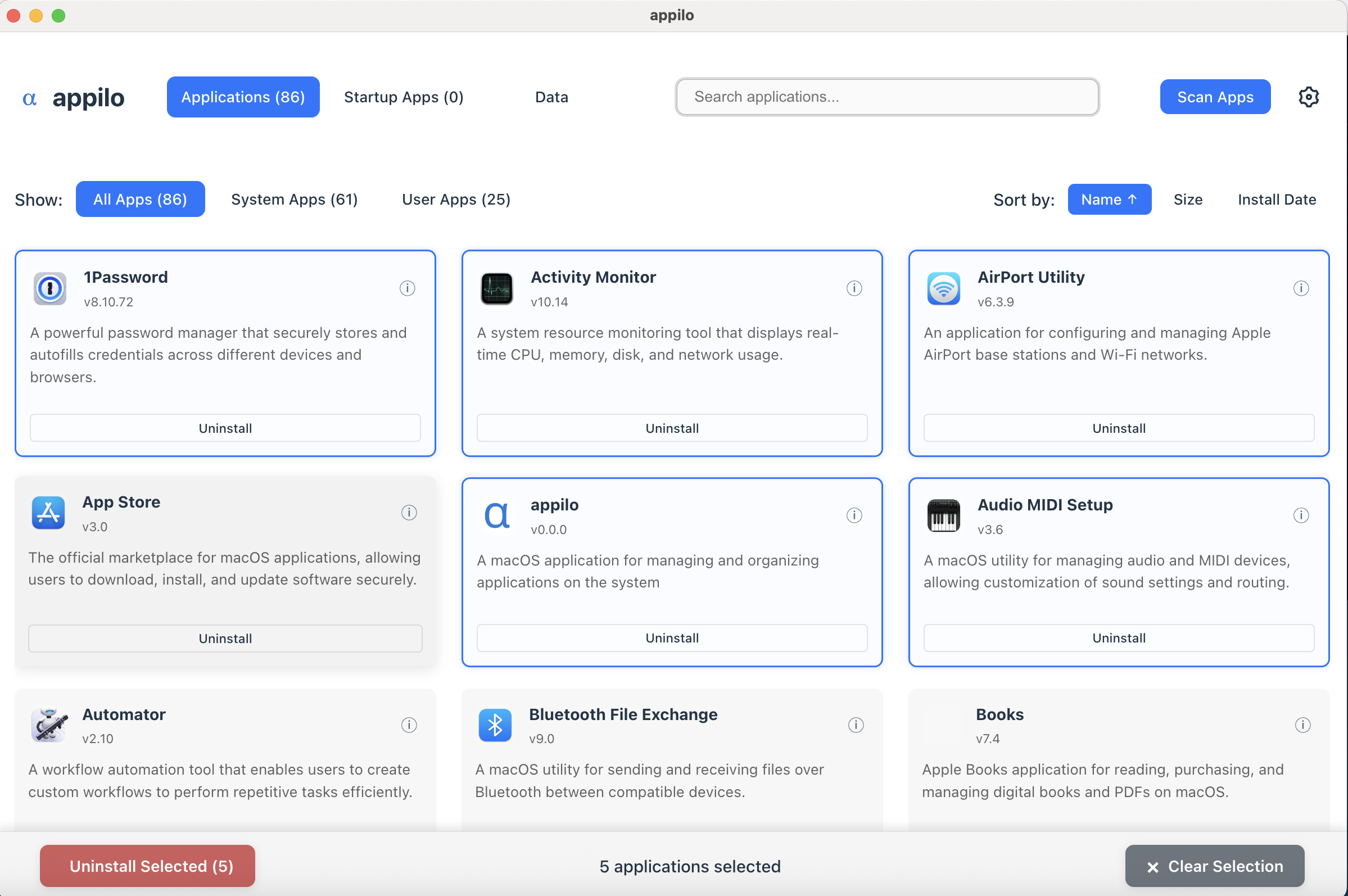Screen dimensions: 1348x896
Task: Show info for appilo app card
Action: coord(854,515)
